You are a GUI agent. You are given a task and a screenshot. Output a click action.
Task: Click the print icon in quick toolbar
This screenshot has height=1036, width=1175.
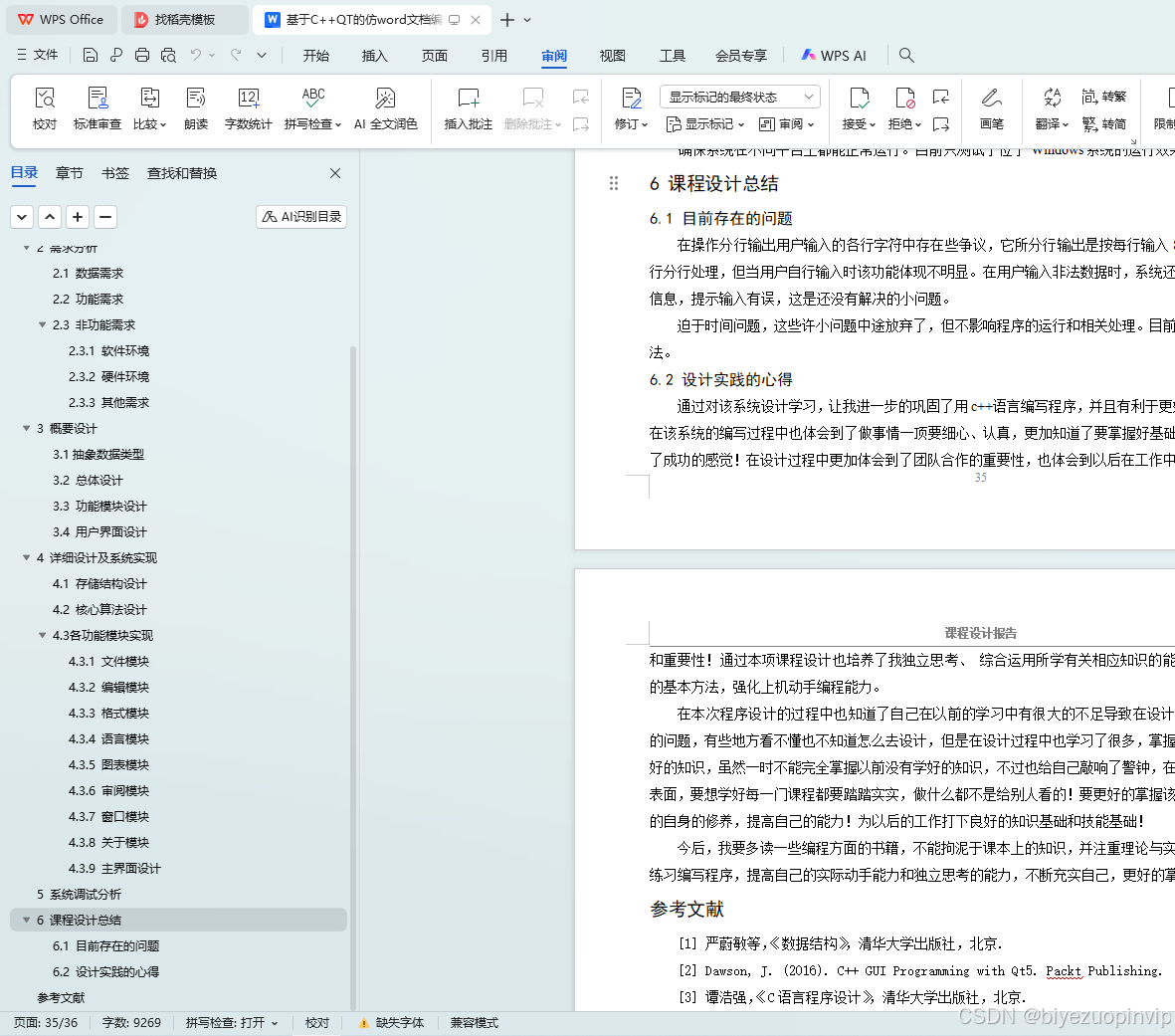142,55
